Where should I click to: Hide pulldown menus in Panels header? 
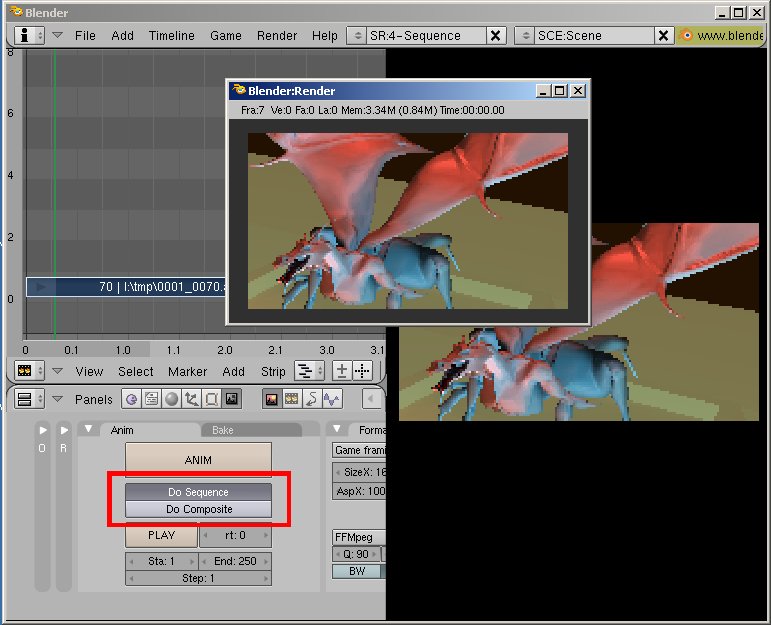point(58,399)
